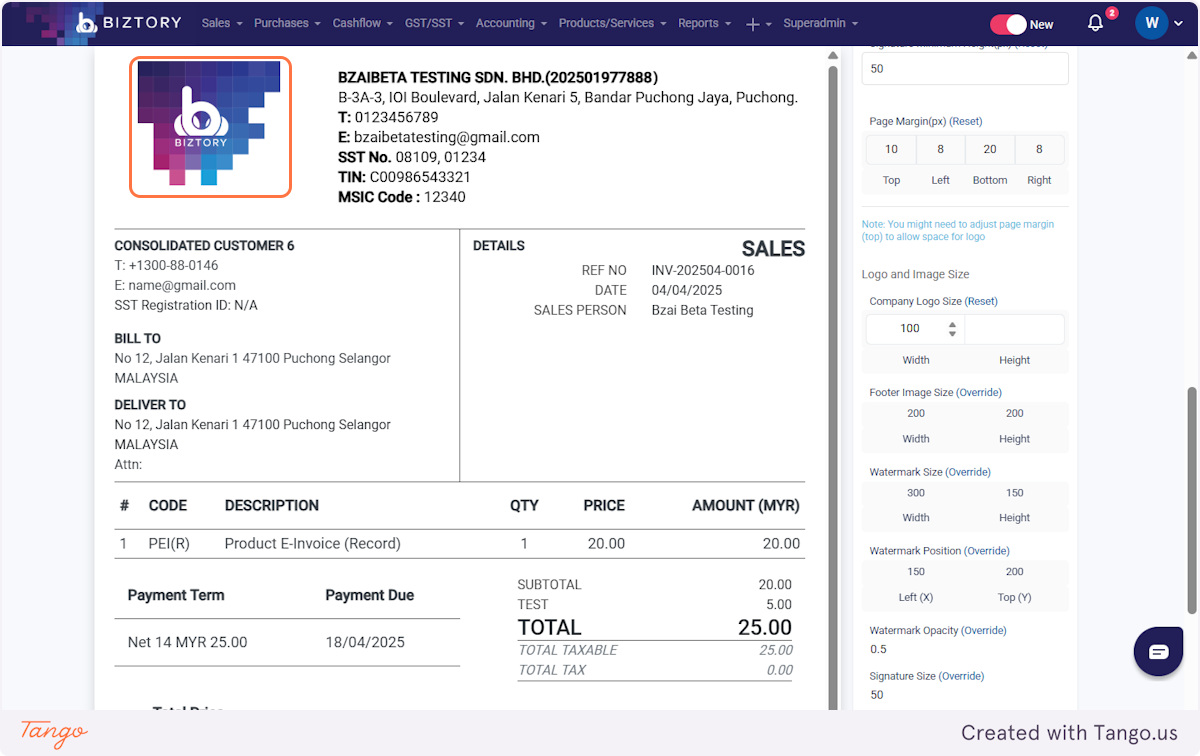
Task: Open the Sales menu
Action: click(x=222, y=23)
